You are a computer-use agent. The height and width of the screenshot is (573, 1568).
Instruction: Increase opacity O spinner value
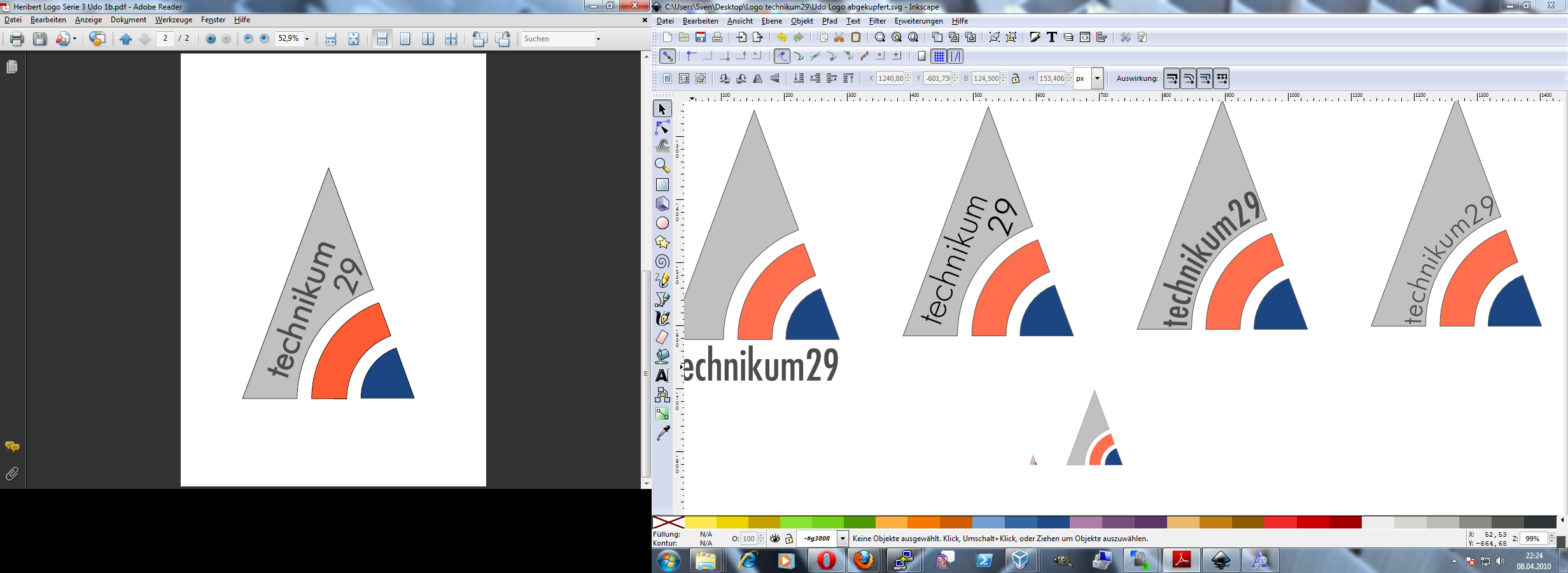pyautogui.click(x=761, y=535)
